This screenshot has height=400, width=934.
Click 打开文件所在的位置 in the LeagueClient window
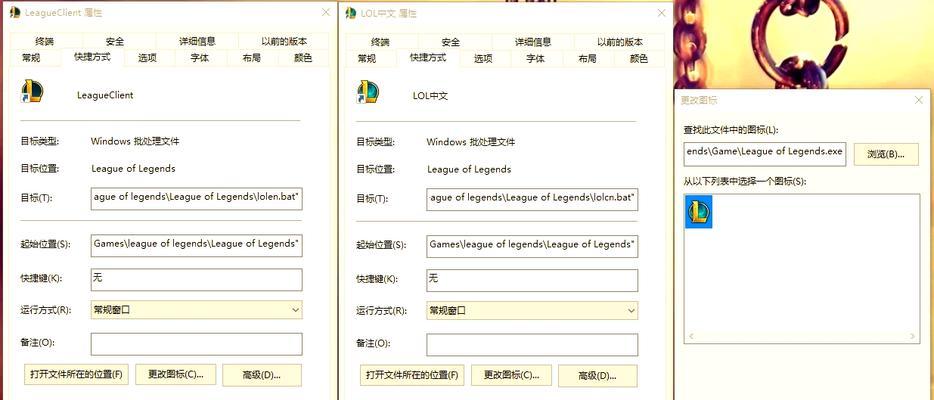[x=76, y=374]
